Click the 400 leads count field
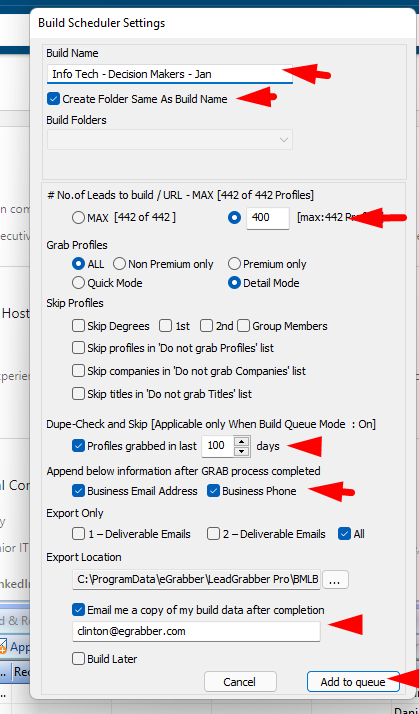Viewport: 419px width, 714px height. 267,218
